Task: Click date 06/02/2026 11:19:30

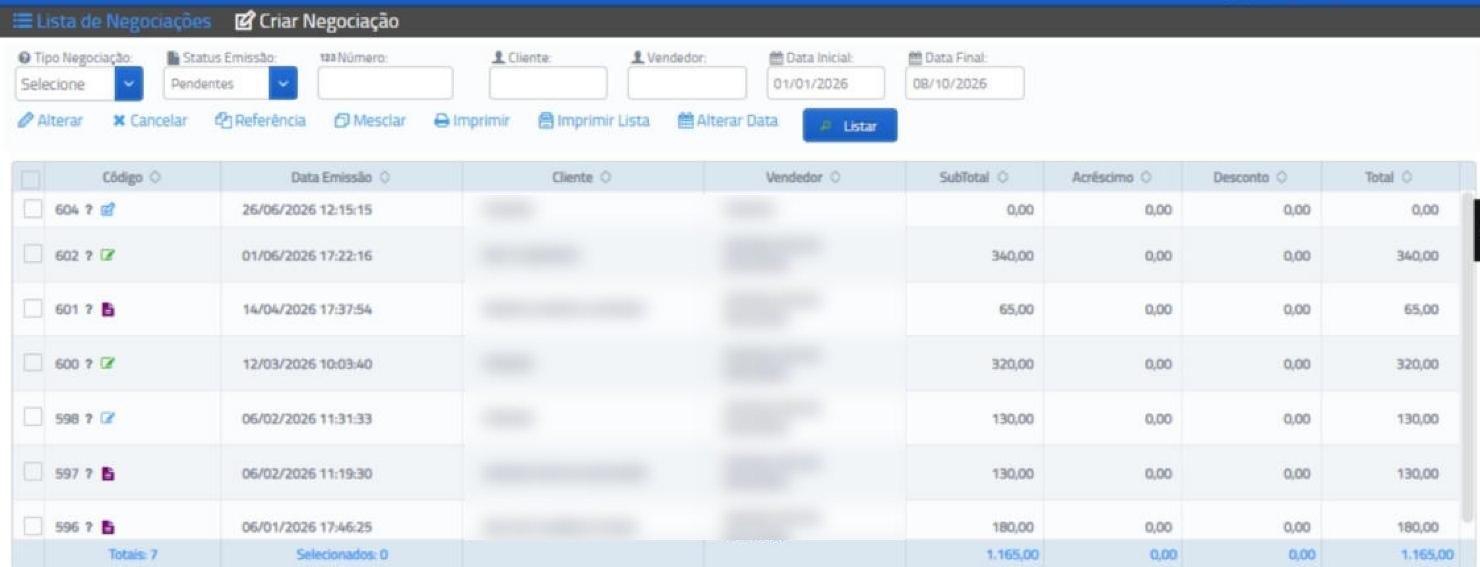Action: pos(307,474)
